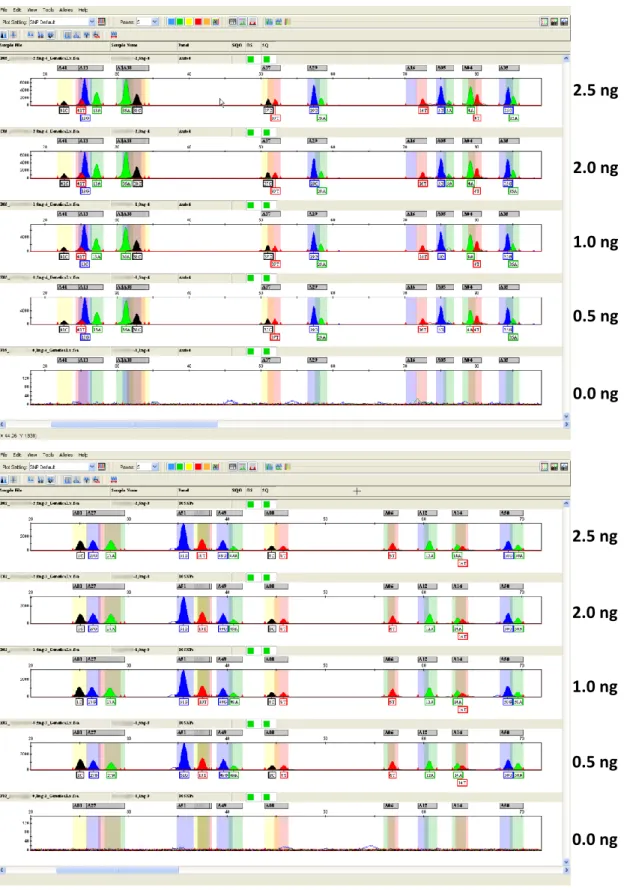Click middle right-side display icon in top window
This screenshot has width=624, height=890.
(554, 22)
